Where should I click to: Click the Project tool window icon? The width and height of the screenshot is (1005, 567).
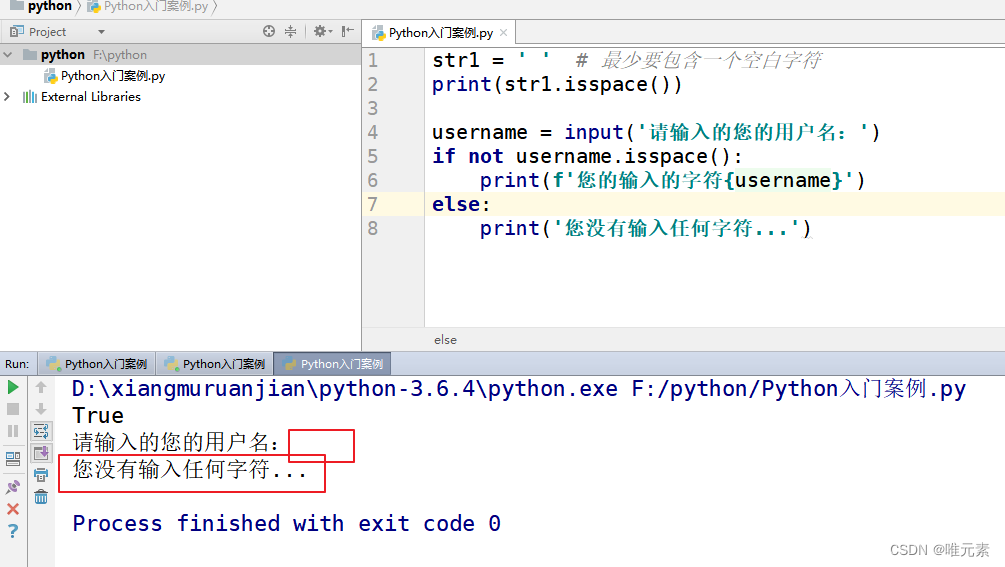tap(17, 31)
